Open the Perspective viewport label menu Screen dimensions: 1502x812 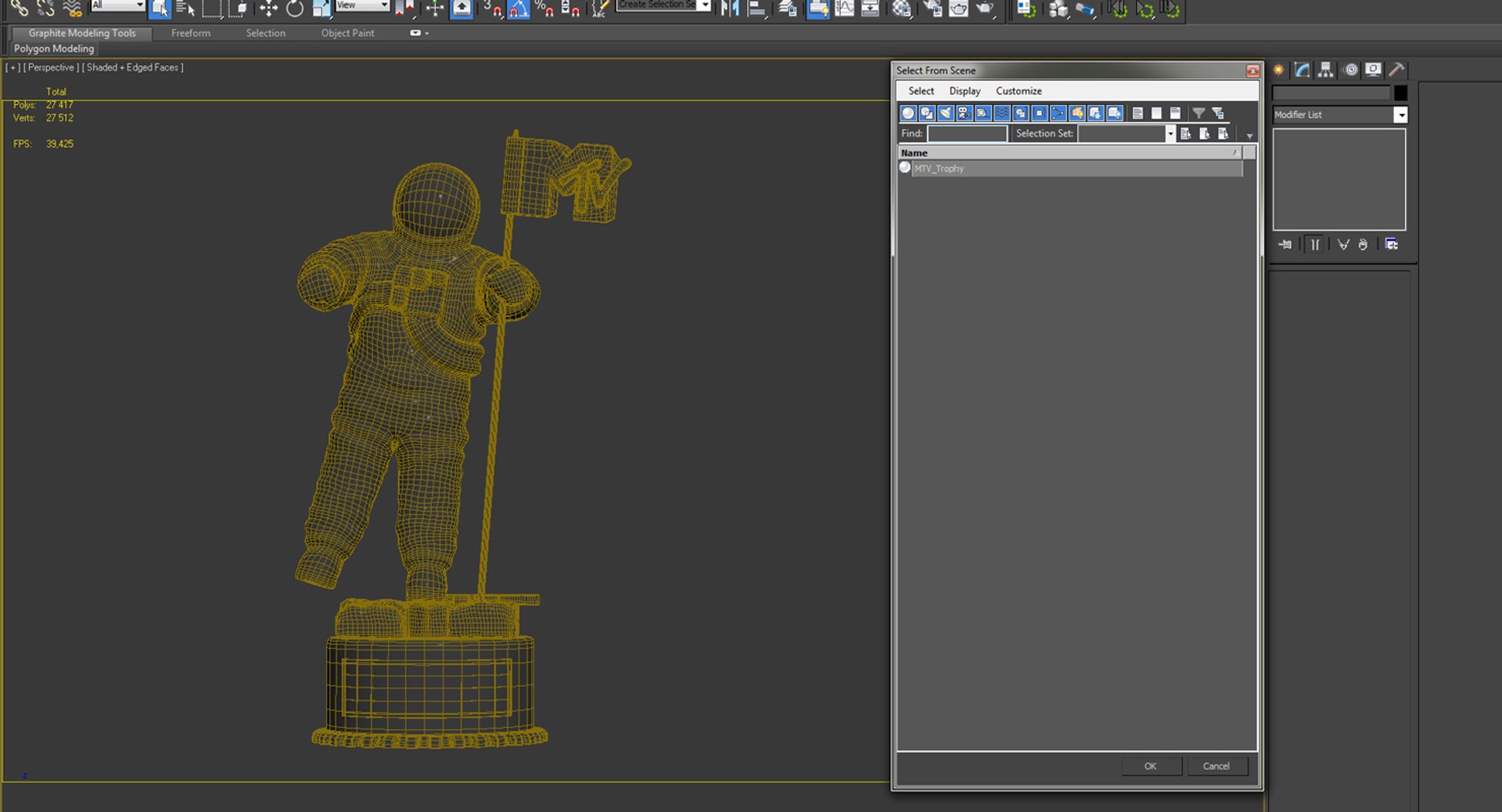(x=51, y=67)
